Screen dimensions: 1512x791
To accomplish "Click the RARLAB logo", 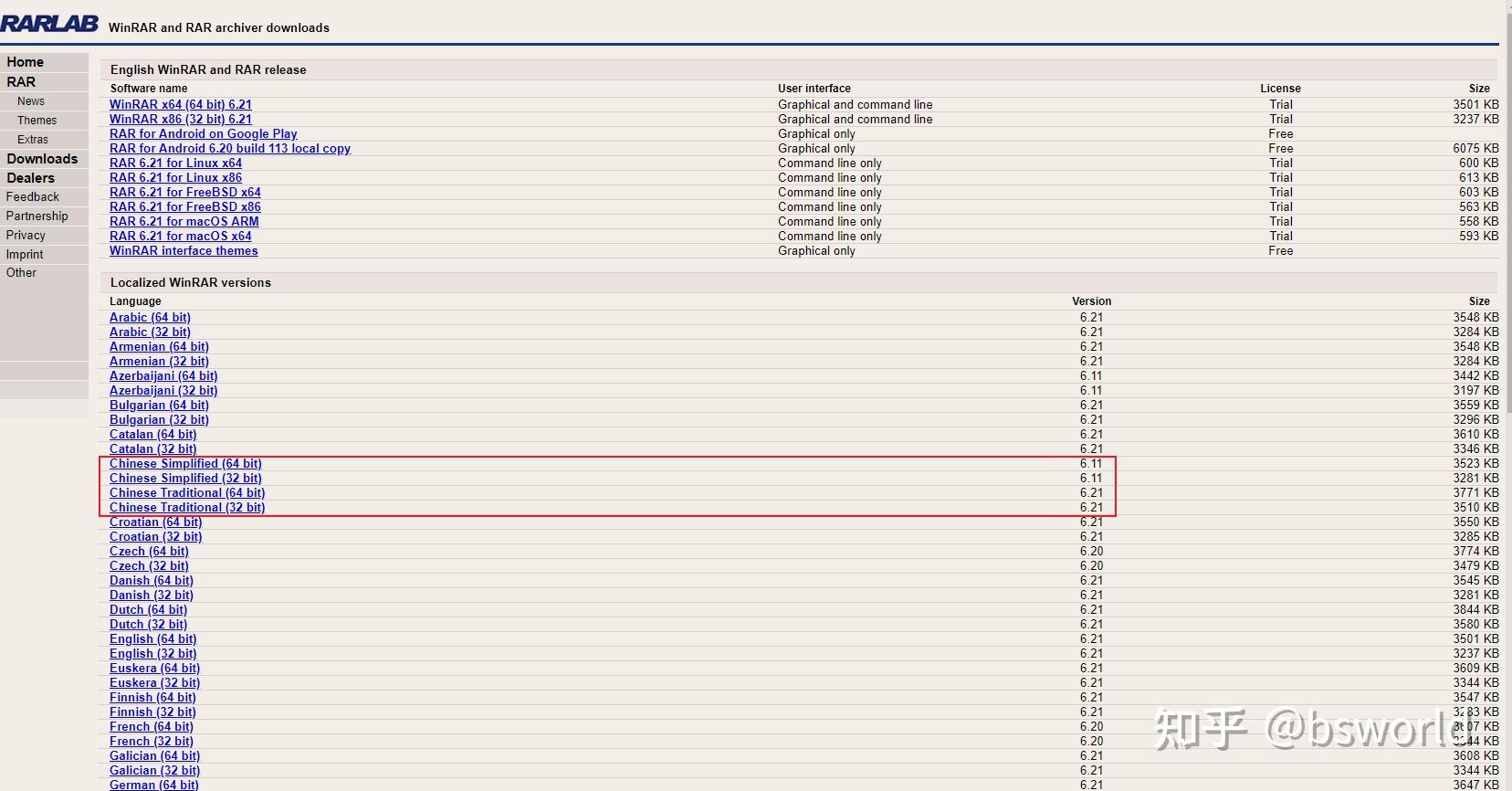I will point(49,24).
